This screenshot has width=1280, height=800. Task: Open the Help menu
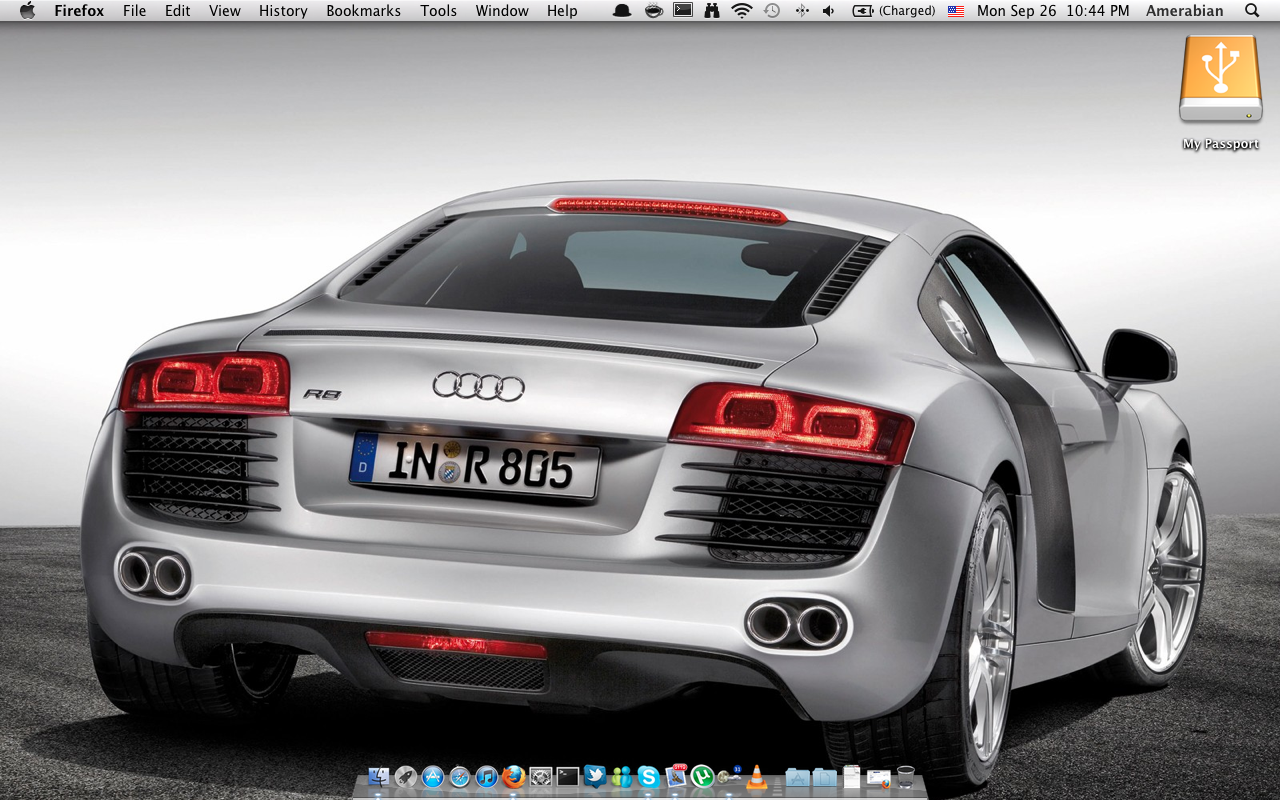click(562, 11)
